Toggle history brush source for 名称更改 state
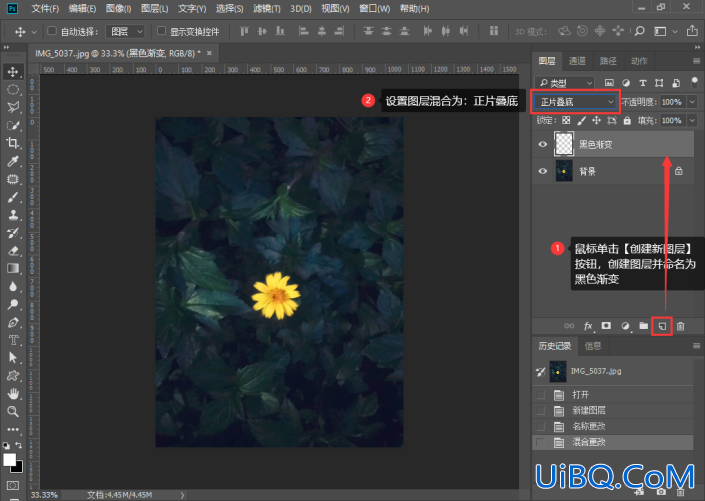Viewport: 705px width, 501px height. click(540, 426)
